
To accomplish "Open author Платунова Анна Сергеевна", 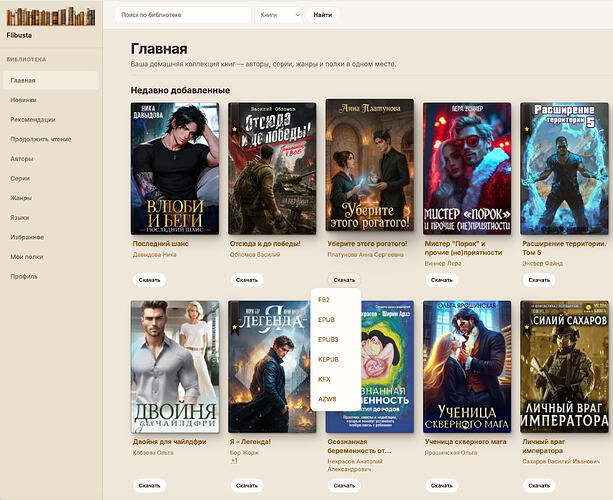I will coord(366,254).
